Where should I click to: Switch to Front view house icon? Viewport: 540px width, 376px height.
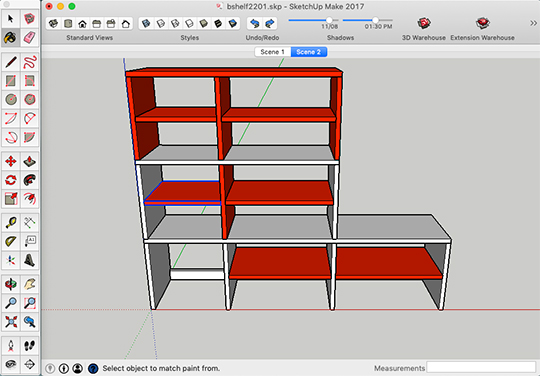pyautogui.click(x=82, y=23)
